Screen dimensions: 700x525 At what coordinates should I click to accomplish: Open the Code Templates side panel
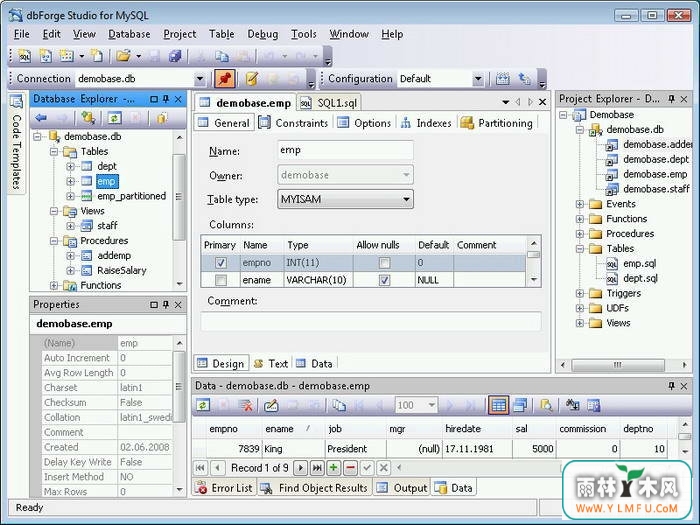16,143
